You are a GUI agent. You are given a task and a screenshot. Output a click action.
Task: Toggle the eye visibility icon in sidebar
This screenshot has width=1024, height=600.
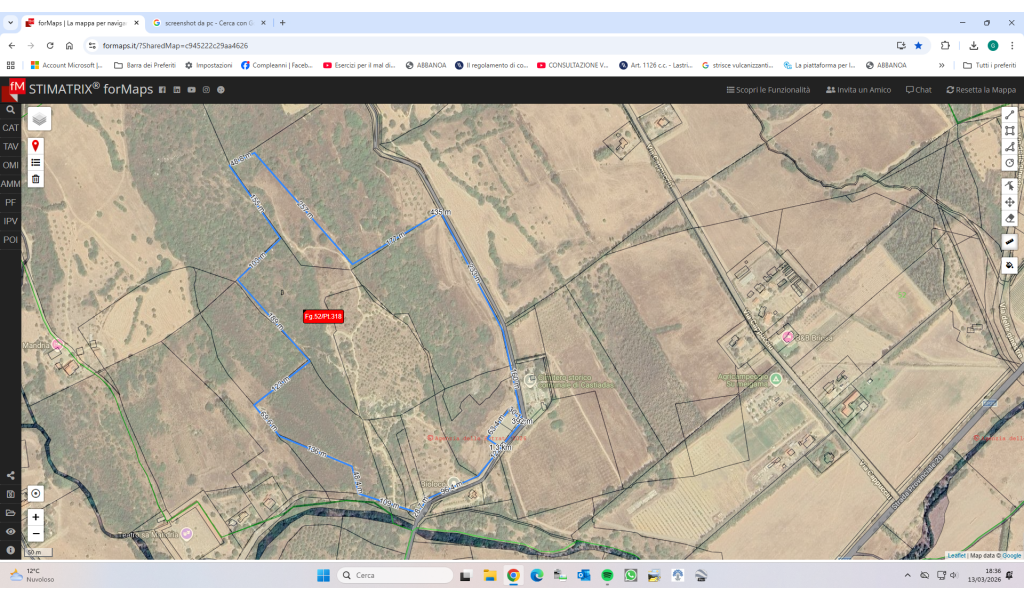10,531
